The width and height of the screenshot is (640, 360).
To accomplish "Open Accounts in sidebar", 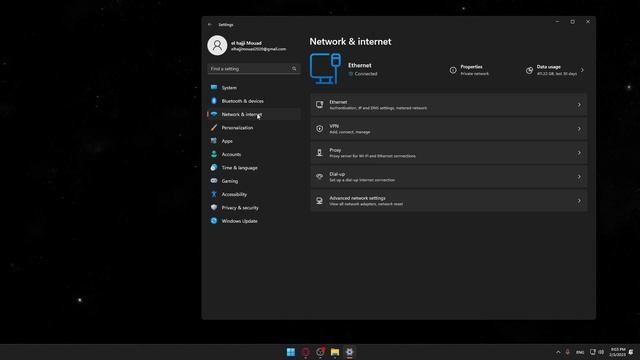I will pyautogui.click(x=254, y=154).
